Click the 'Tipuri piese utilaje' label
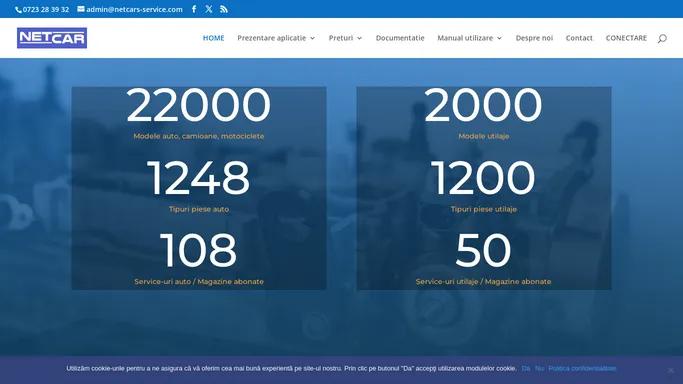This screenshot has width=683, height=384. (484, 209)
